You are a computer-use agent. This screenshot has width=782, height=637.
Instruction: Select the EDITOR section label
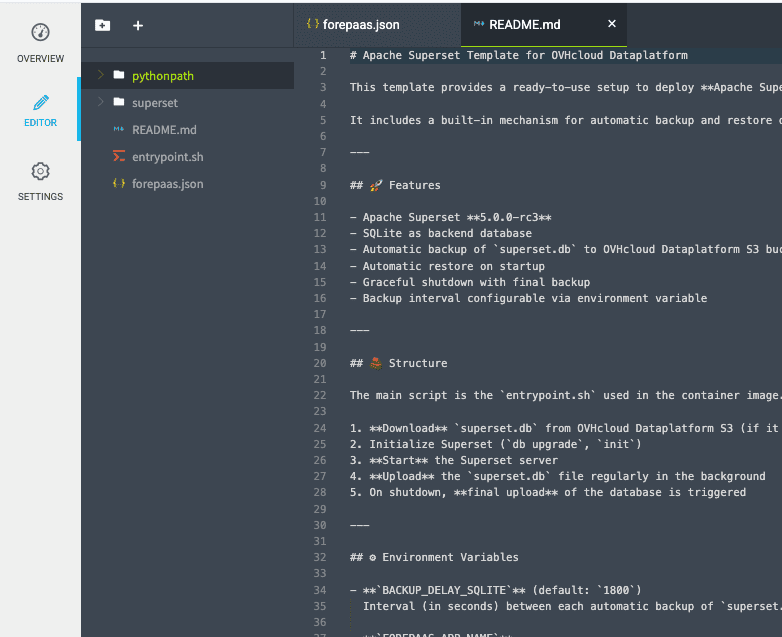[40, 123]
